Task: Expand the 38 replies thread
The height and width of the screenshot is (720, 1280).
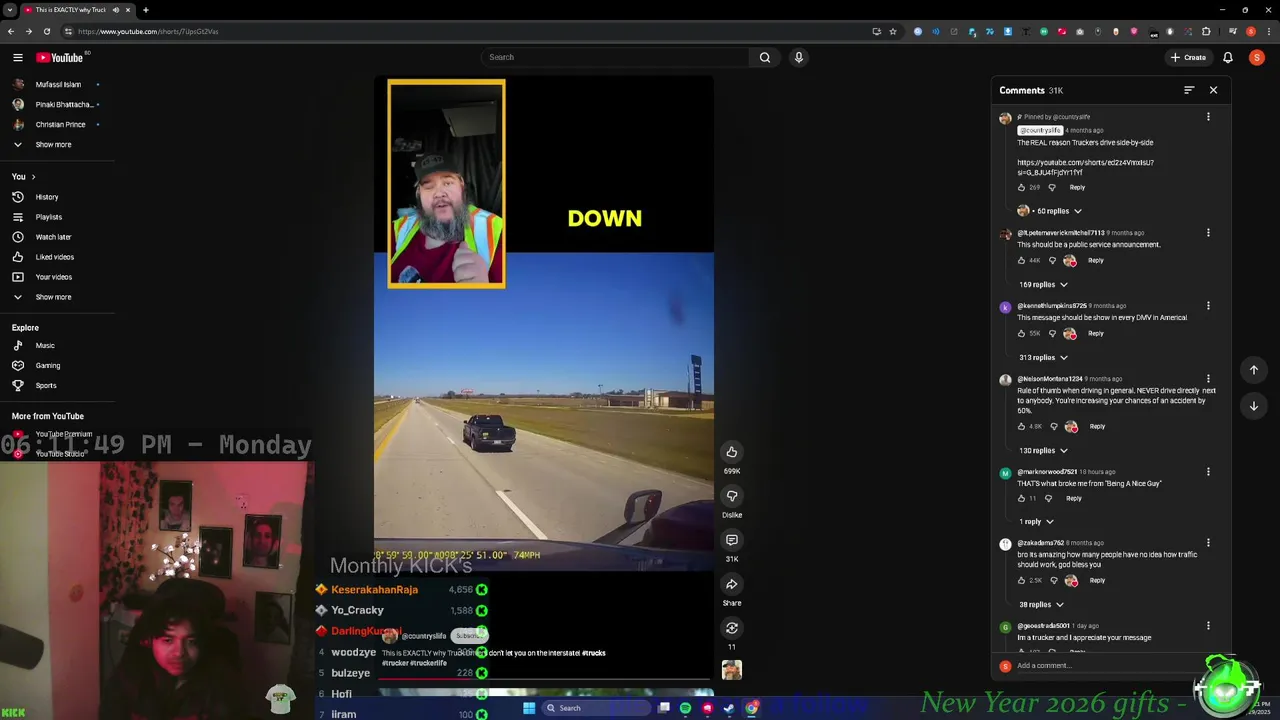Action: 1041,604
